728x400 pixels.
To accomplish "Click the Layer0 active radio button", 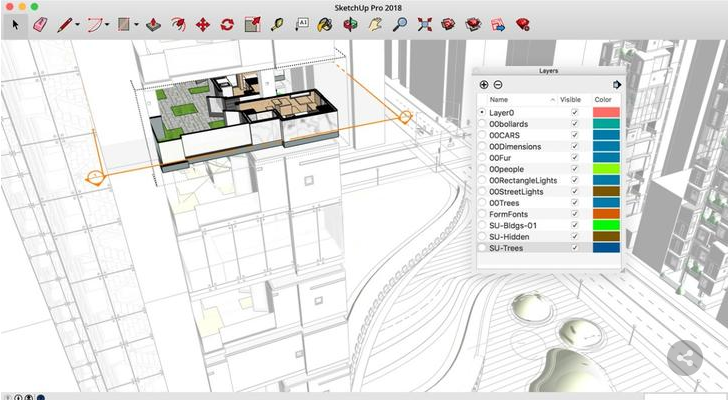I will coord(482,112).
